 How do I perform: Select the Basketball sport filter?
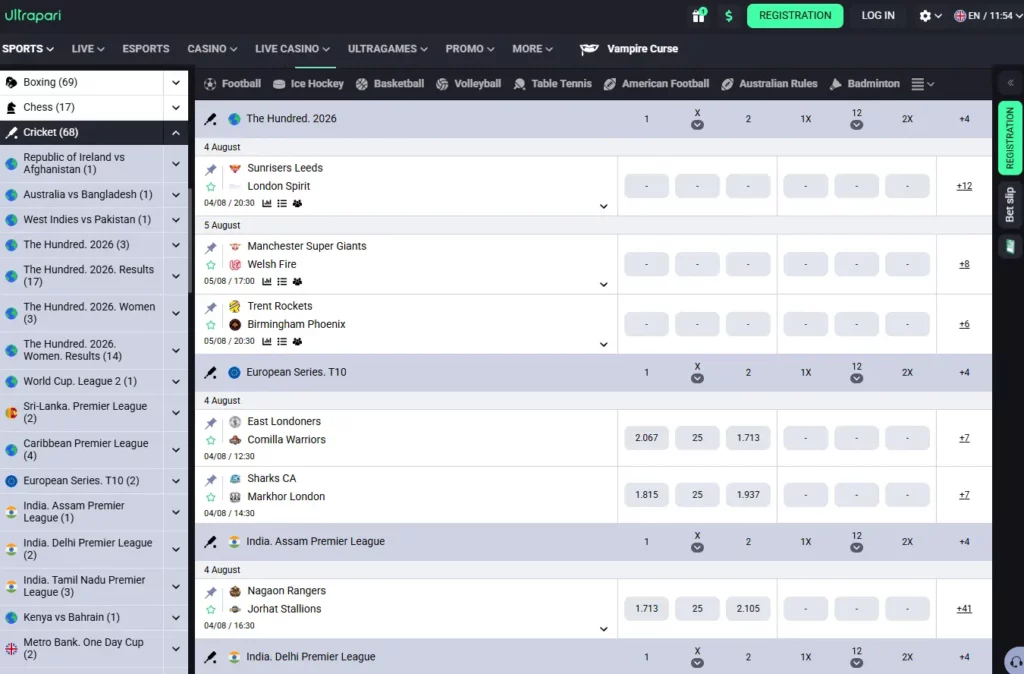pyautogui.click(x=390, y=84)
